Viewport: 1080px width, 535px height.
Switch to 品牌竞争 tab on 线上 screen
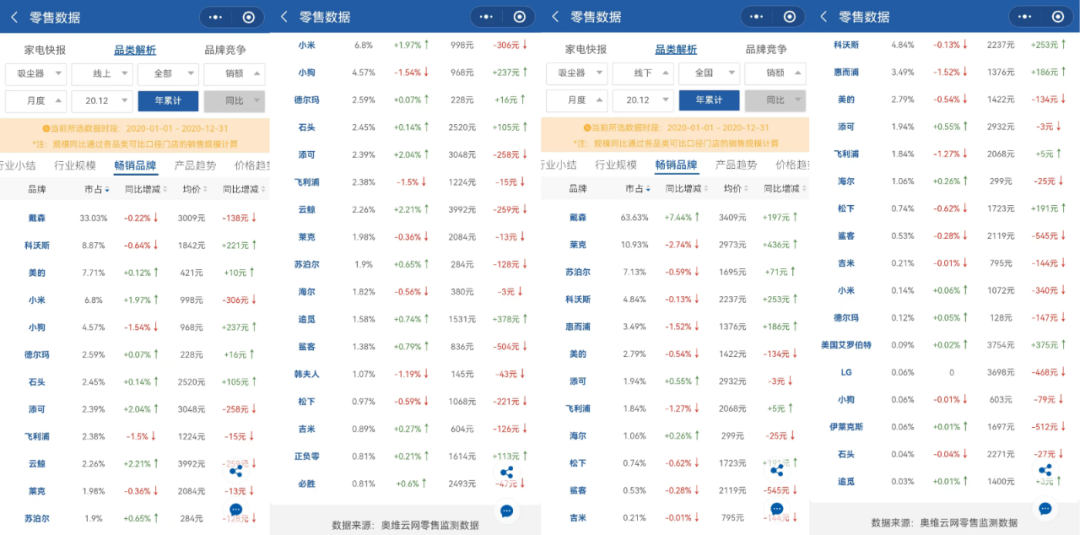click(226, 50)
